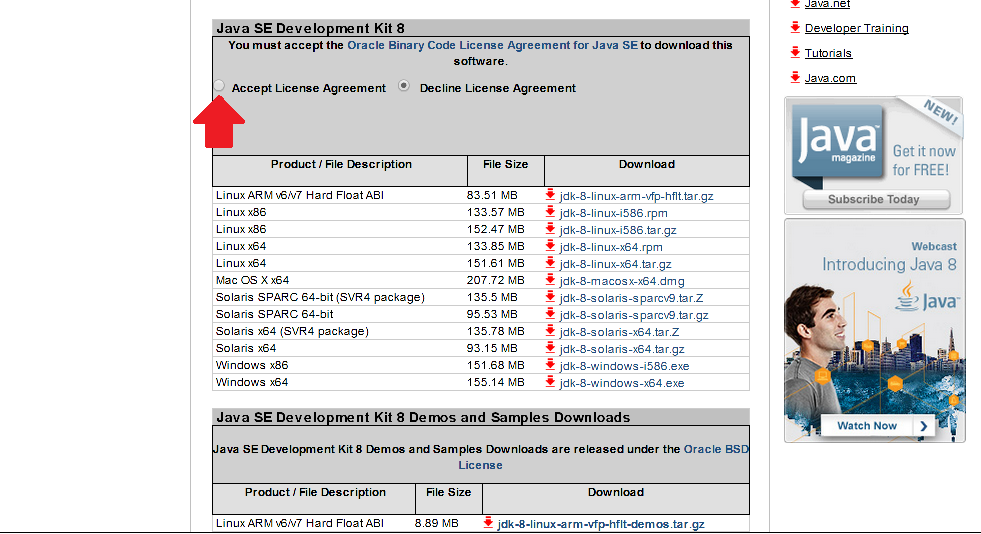Click 'Mac OS X x64' product description cell

[x=253, y=280]
